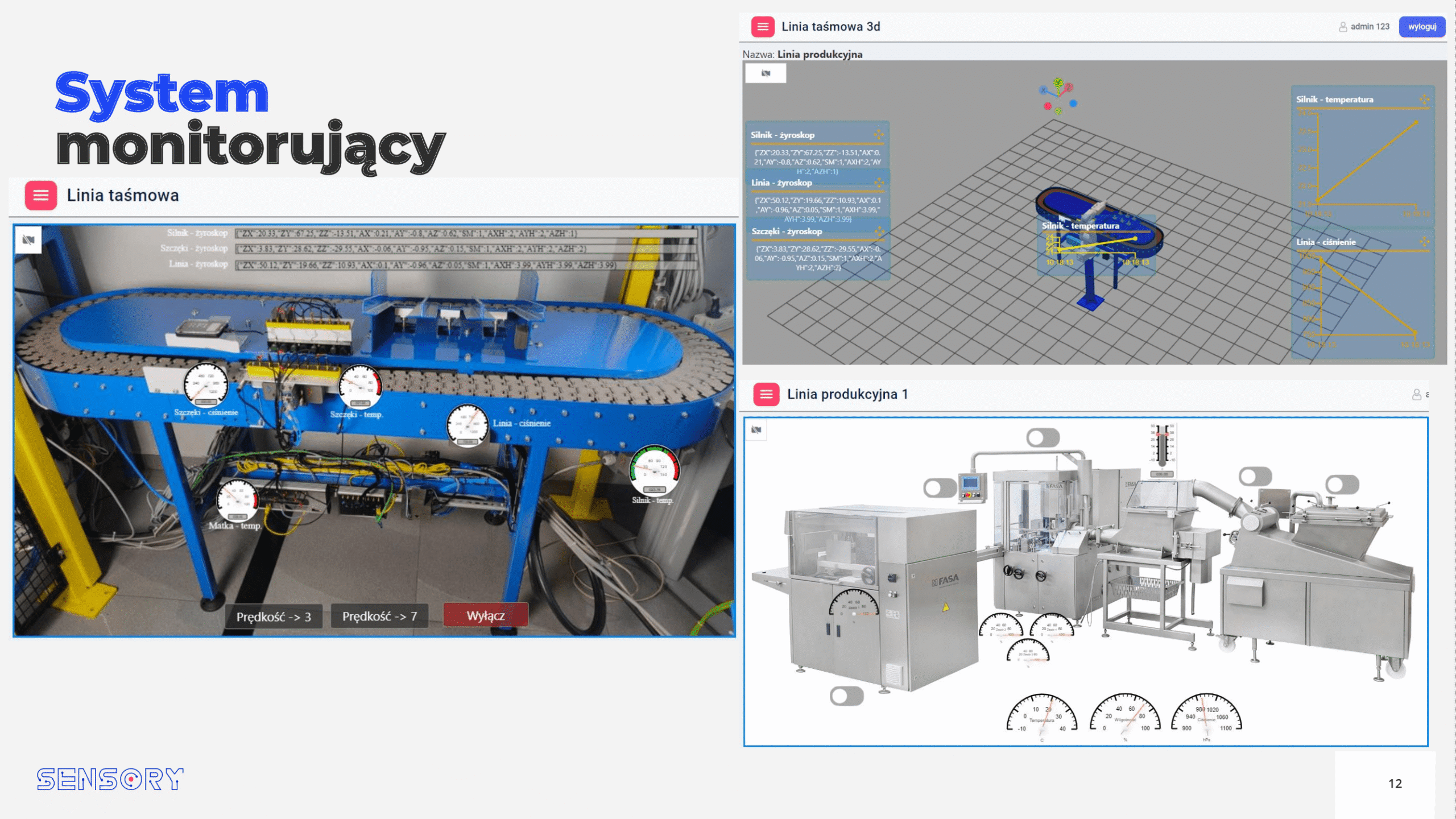Click the vertical thermometer gauge
Viewport: 1456px width, 819px height.
[x=1161, y=445]
